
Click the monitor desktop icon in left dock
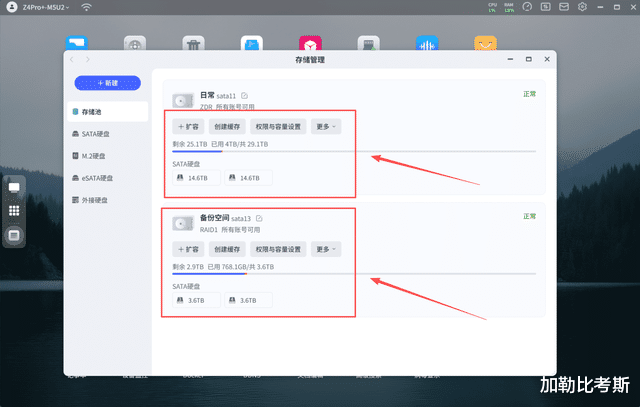pyautogui.click(x=14, y=188)
